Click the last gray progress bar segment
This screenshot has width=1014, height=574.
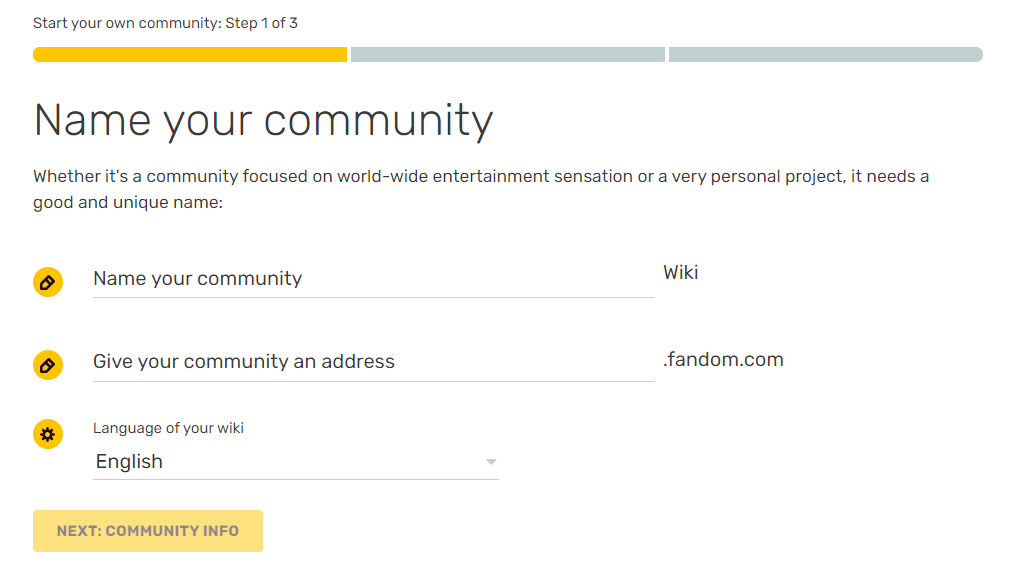click(x=825, y=55)
